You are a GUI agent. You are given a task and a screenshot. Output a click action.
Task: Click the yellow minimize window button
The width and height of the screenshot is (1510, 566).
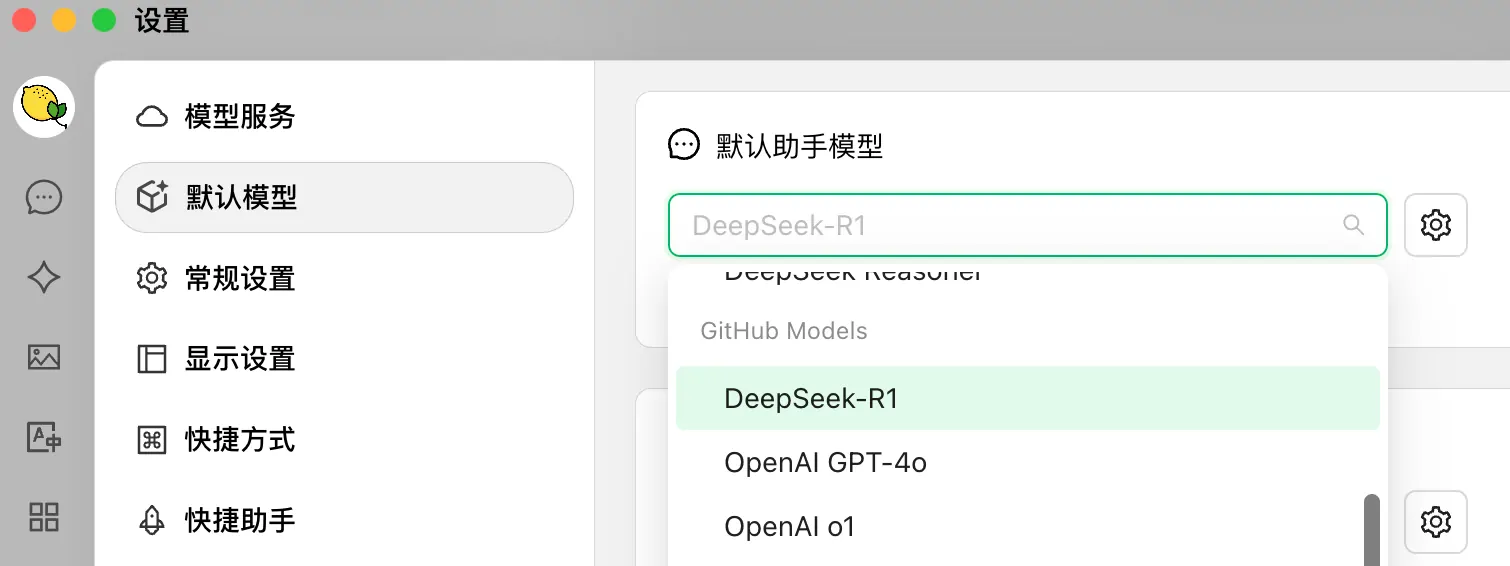click(x=64, y=20)
